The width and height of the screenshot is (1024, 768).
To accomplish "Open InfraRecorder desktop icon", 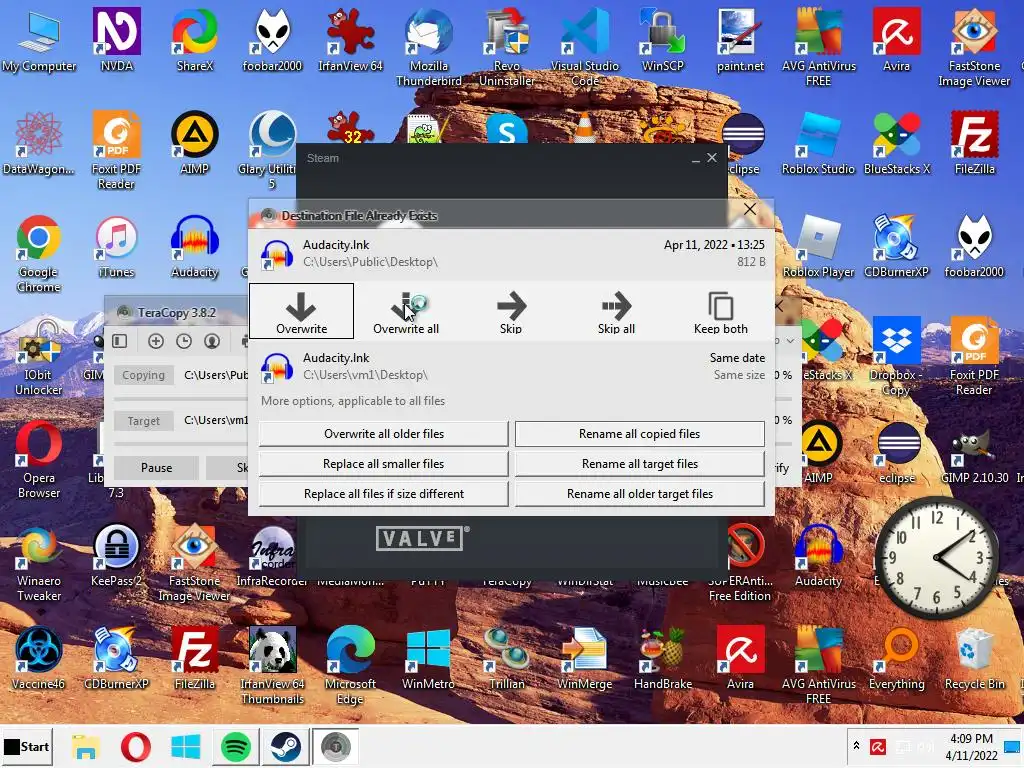I will pos(272,555).
